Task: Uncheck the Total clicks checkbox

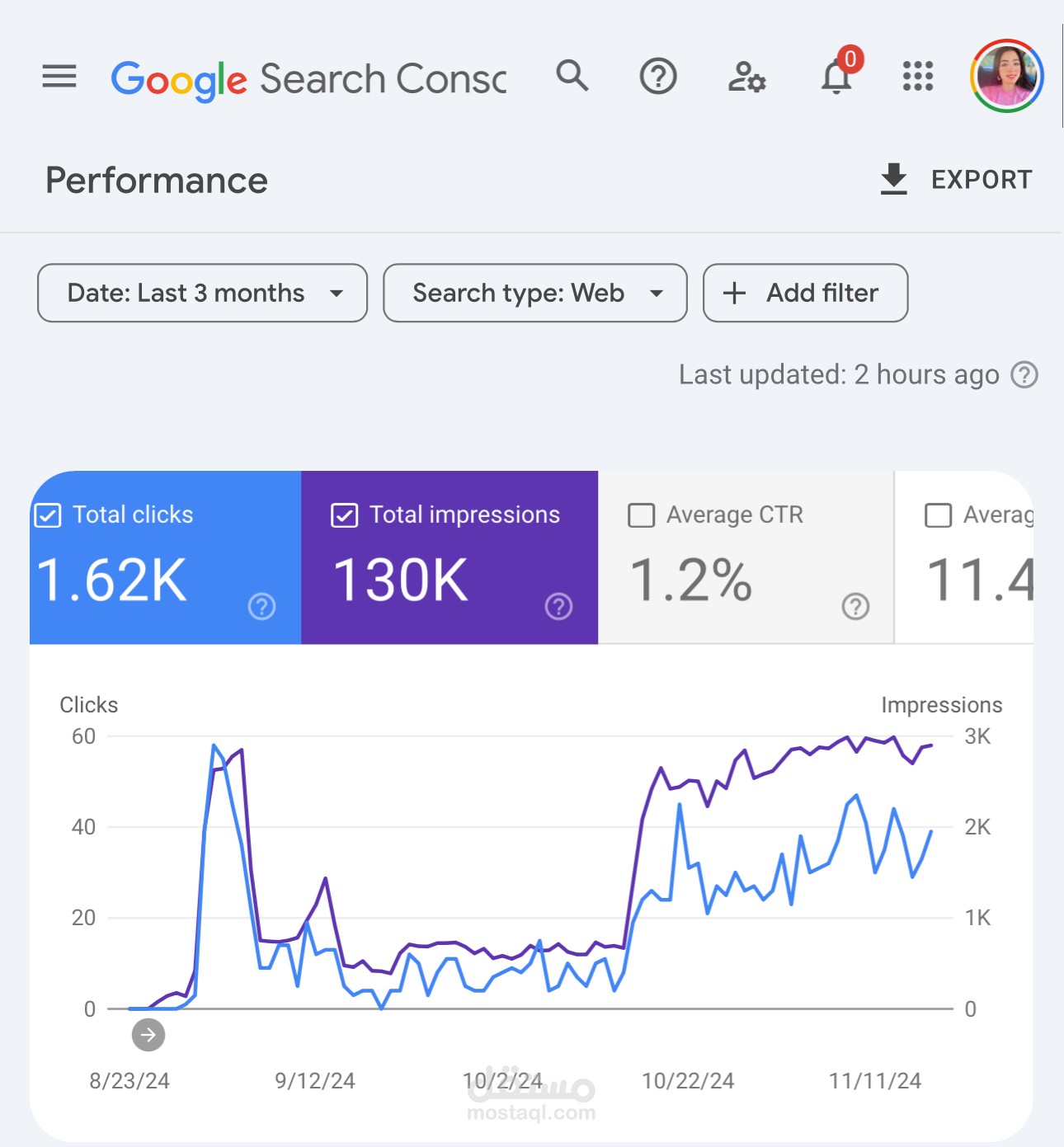Action: pos(48,515)
